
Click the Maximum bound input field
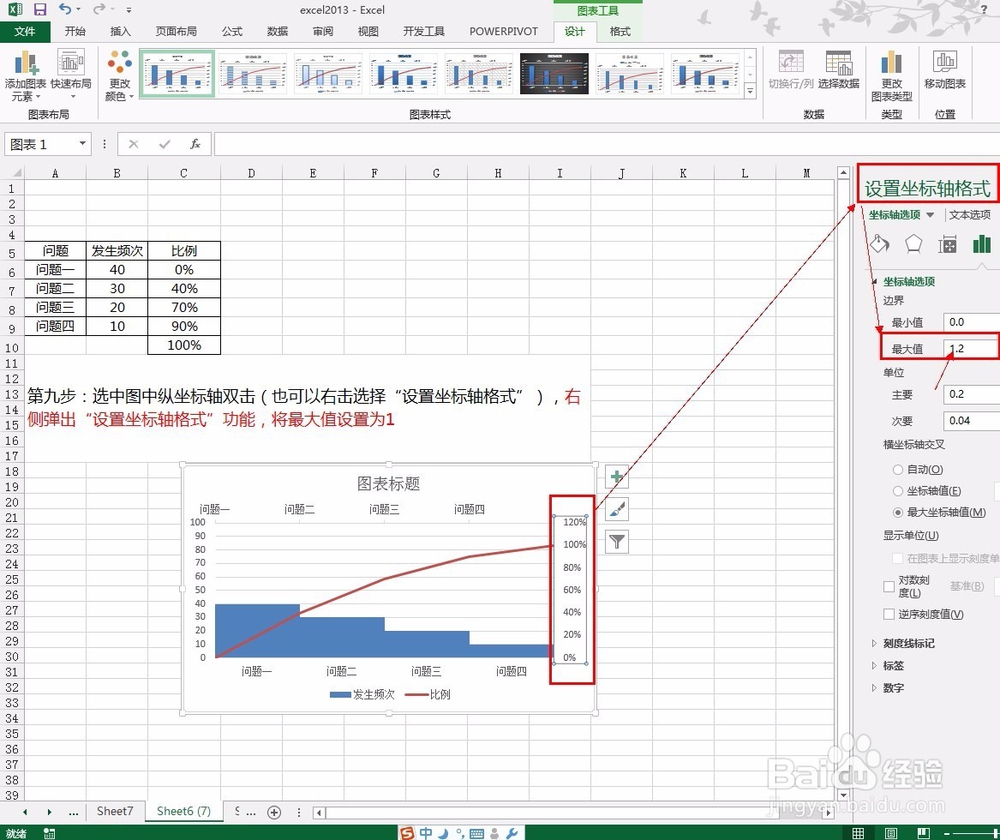pyautogui.click(x=971, y=348)
